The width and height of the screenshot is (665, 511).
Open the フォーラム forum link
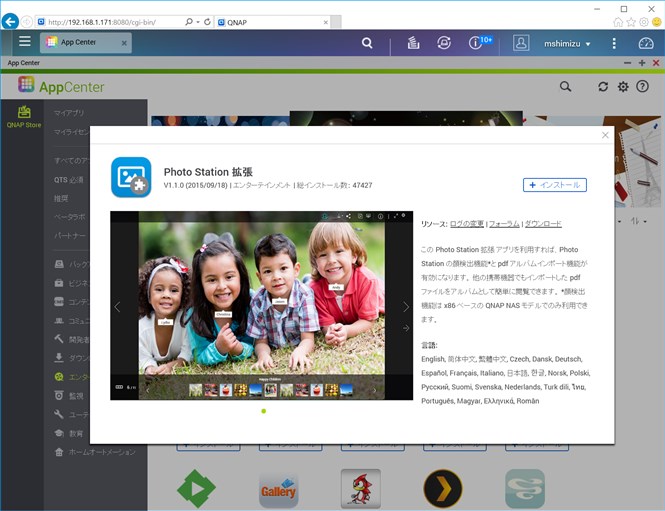point(504,224)
